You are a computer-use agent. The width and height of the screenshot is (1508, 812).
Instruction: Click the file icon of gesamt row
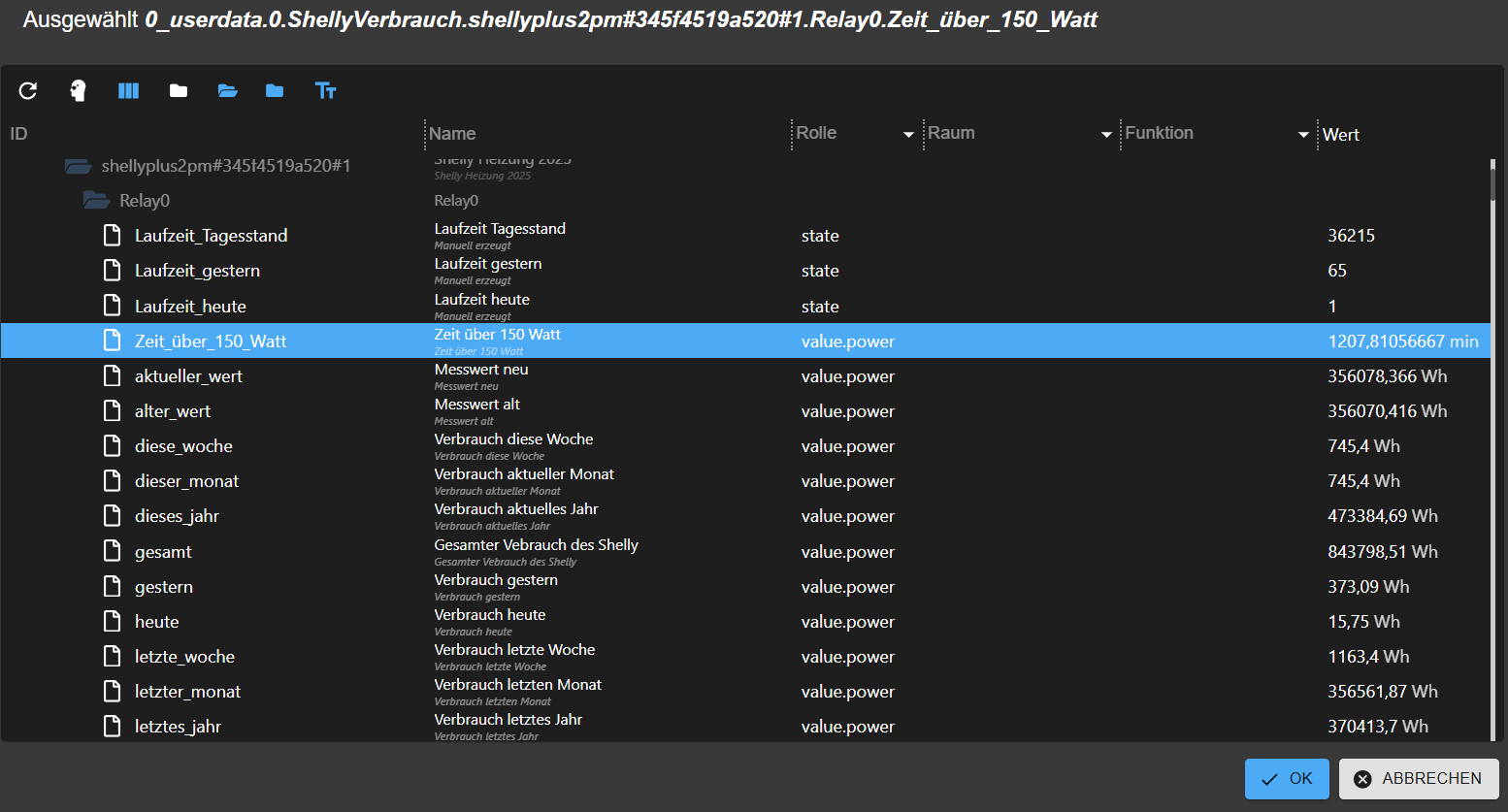(x=113, y=551)
